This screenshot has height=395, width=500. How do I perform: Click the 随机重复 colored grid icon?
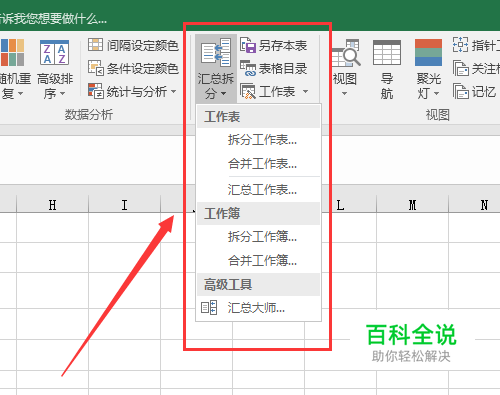pyautogui.click(x=12, y=52)
